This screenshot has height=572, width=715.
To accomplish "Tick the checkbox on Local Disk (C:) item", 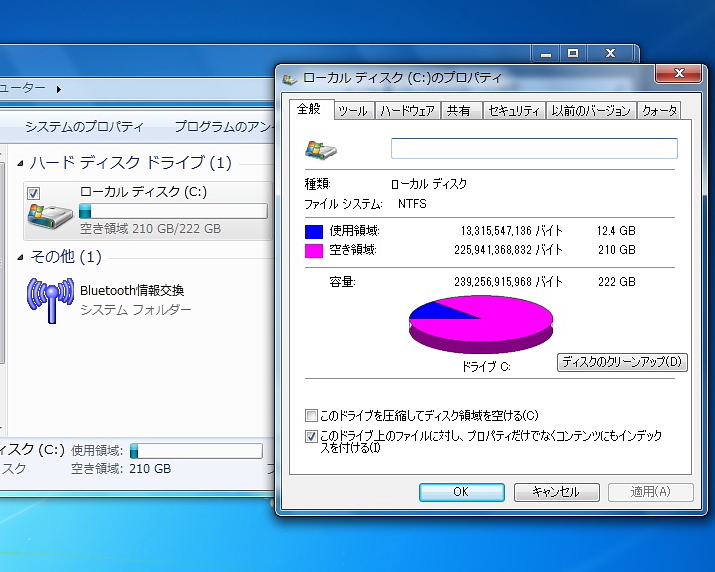I will pyautogui.click(x=33, y=193).
